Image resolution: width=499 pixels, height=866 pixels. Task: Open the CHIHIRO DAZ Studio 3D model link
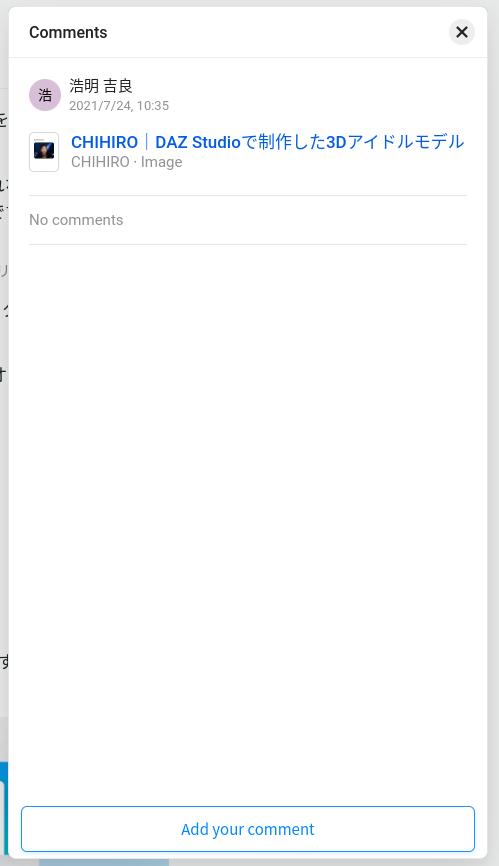point(267,142)
